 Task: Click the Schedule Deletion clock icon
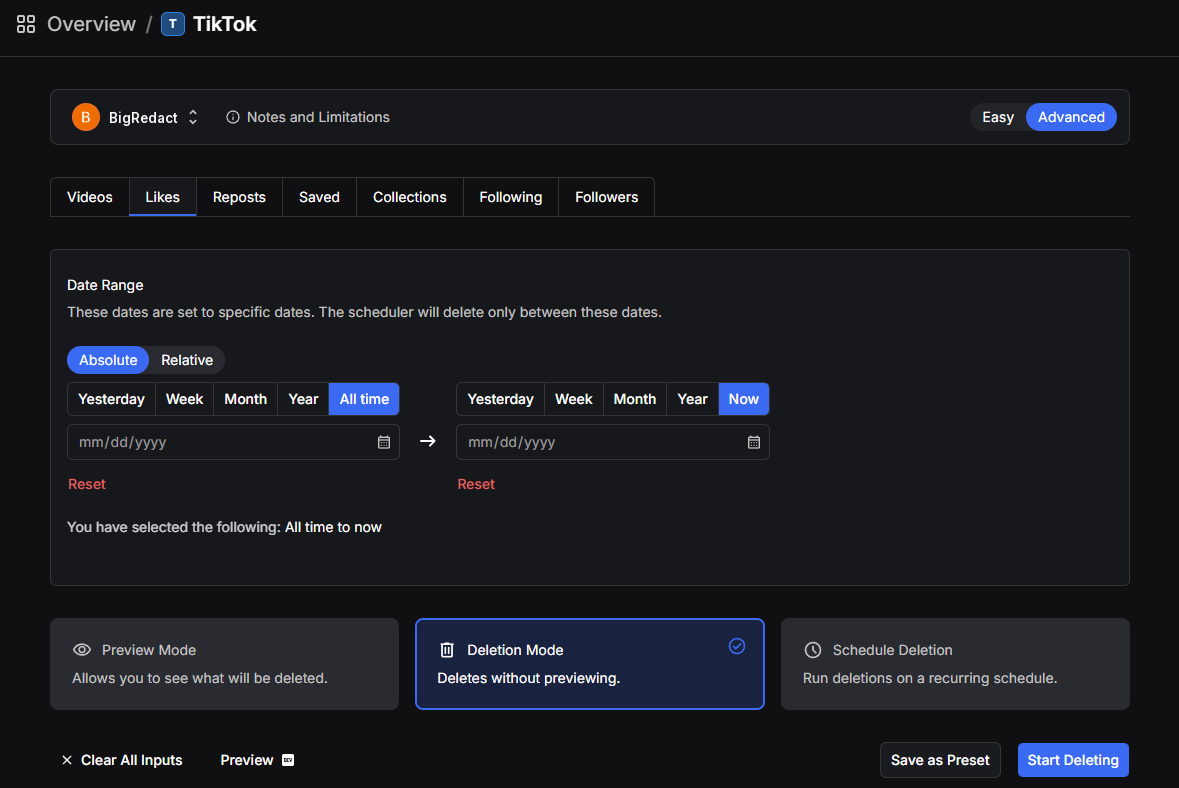coord(813,650)
